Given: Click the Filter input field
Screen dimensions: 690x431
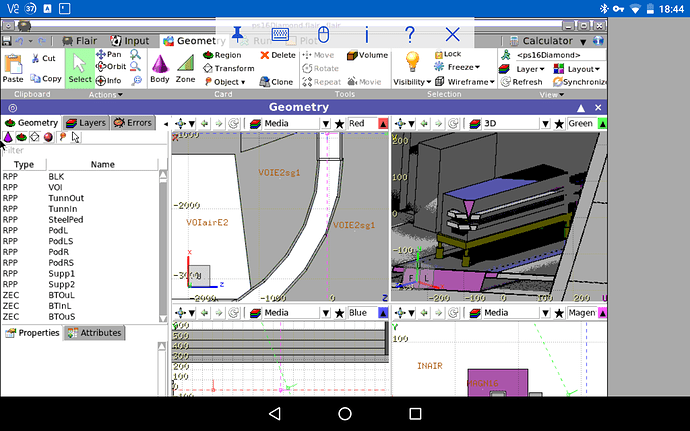Looking at the screenshot, I should point(84,151).
